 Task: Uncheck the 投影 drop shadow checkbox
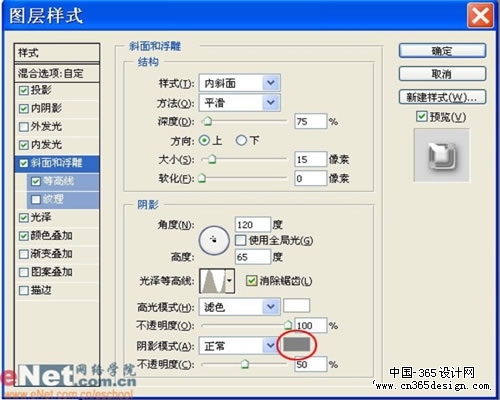tap(24, 90)
